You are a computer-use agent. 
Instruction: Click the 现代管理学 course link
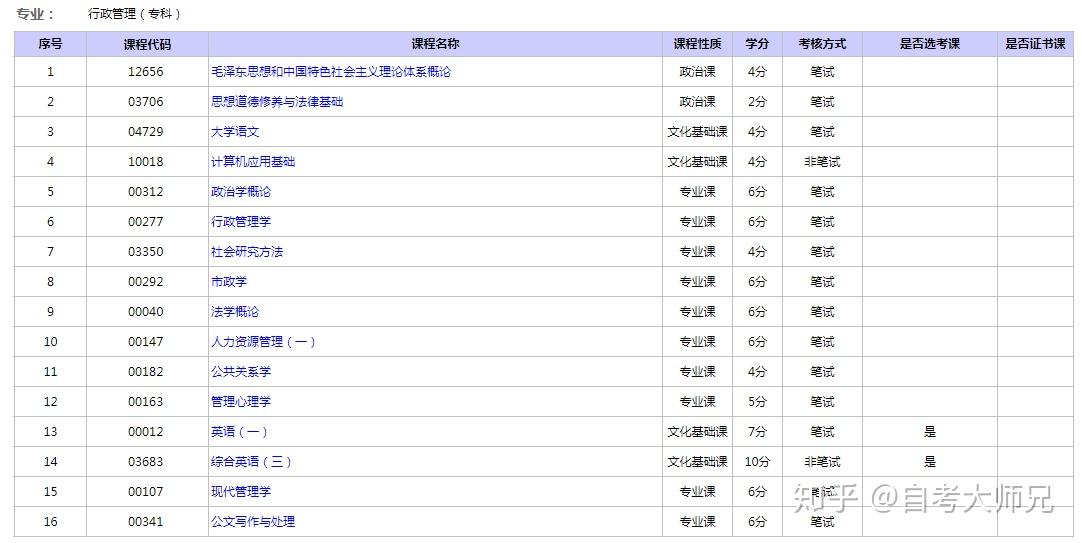241,492
